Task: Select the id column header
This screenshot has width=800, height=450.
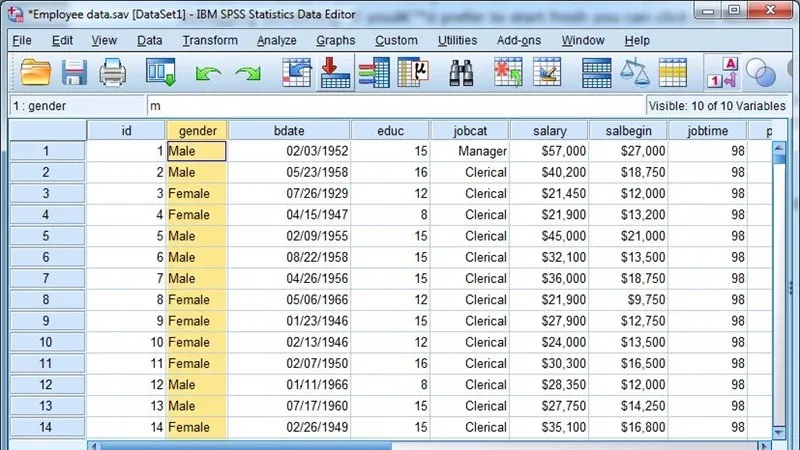Action: (x=126, y=131)
